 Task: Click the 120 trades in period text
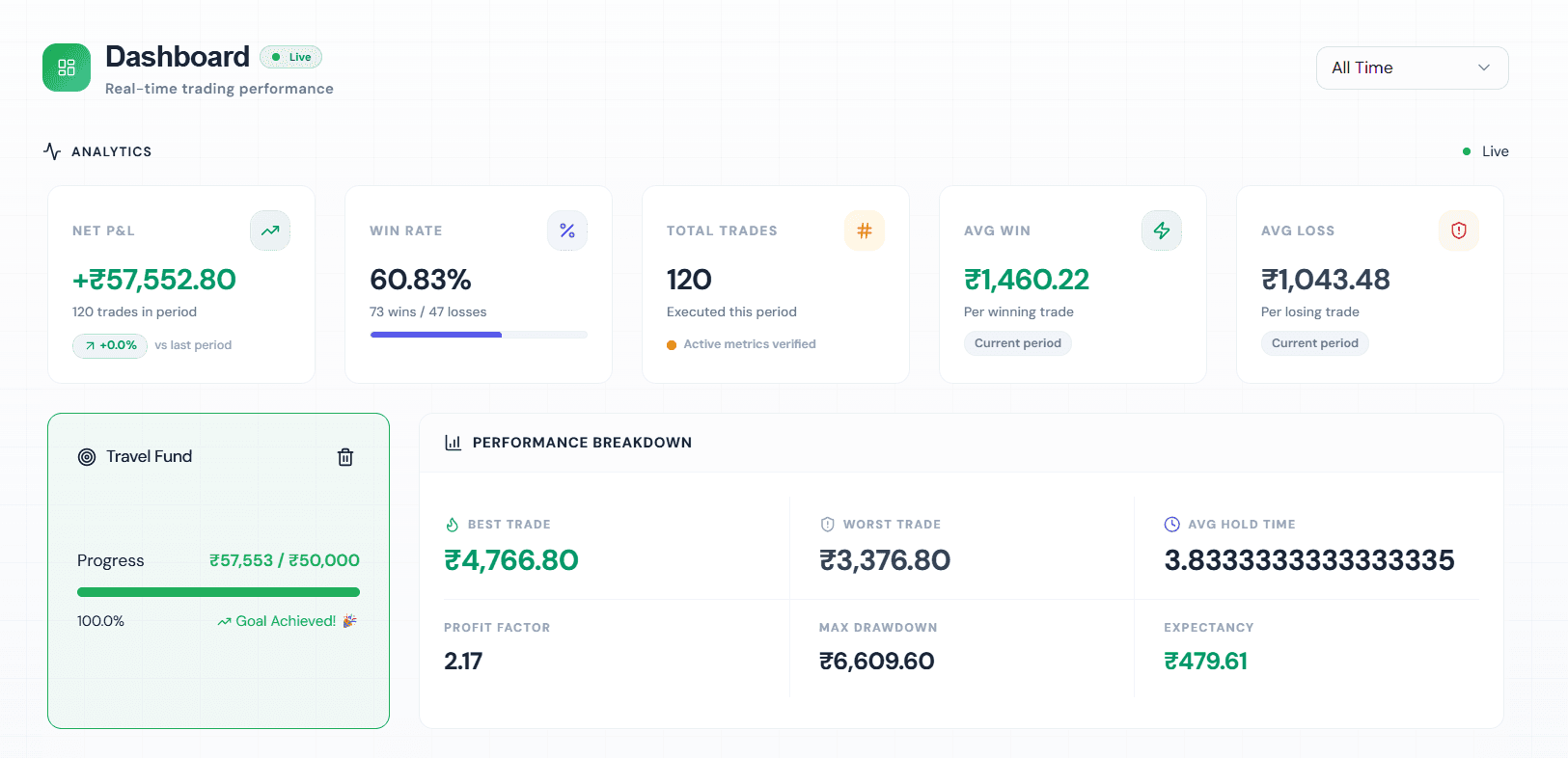[x=134, y=311]
